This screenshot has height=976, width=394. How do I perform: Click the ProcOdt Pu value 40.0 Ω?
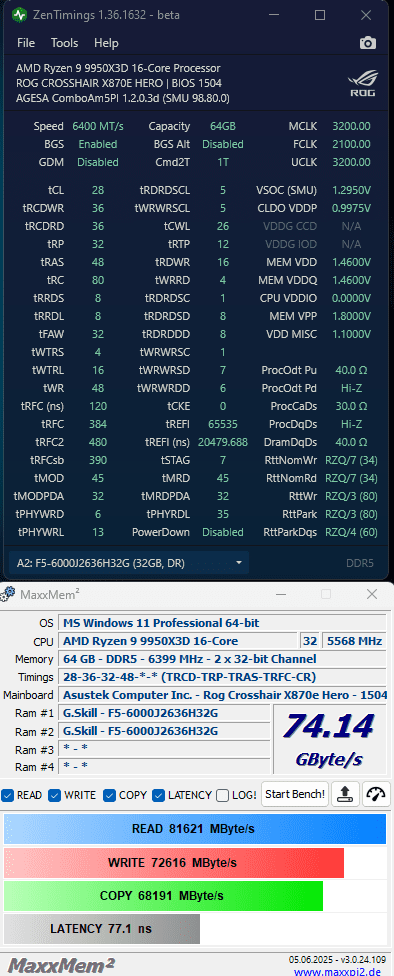(x=351, y=370)
